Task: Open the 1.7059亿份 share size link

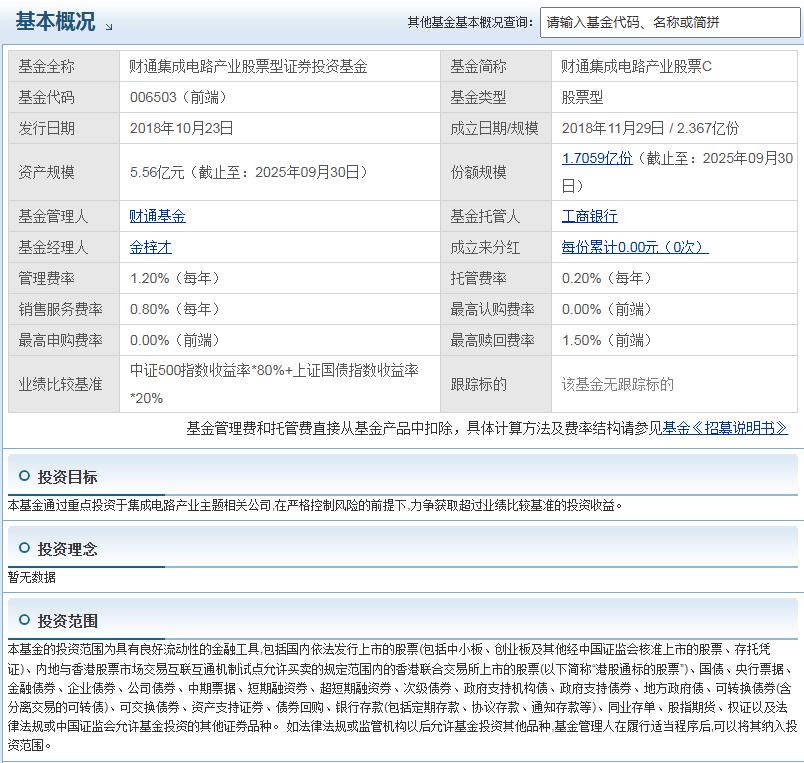Action: point(597,158)
